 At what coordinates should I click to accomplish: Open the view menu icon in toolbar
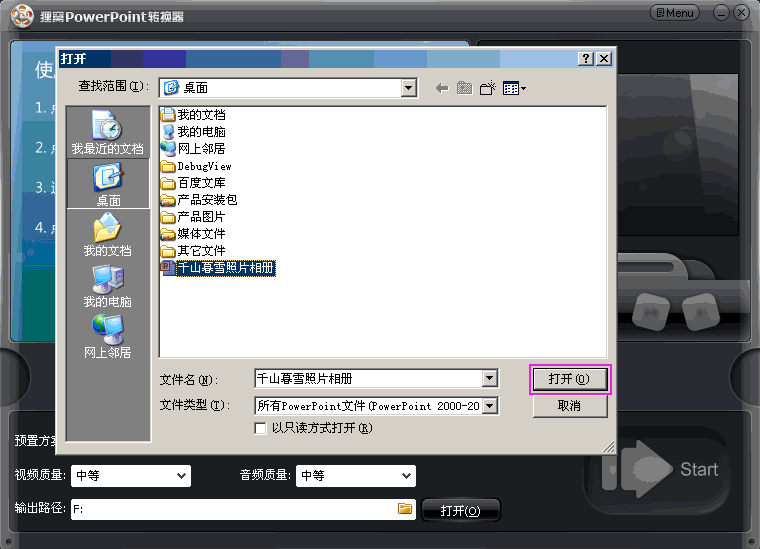click(514, 88)
